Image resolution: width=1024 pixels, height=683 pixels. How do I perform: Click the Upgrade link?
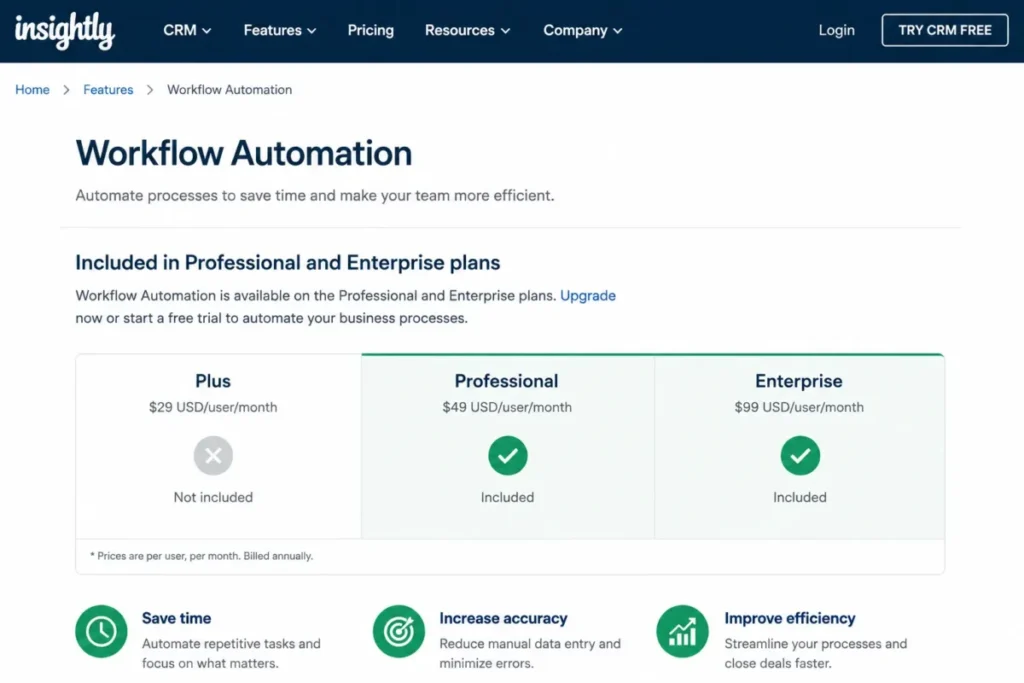[x=588, y=295]
